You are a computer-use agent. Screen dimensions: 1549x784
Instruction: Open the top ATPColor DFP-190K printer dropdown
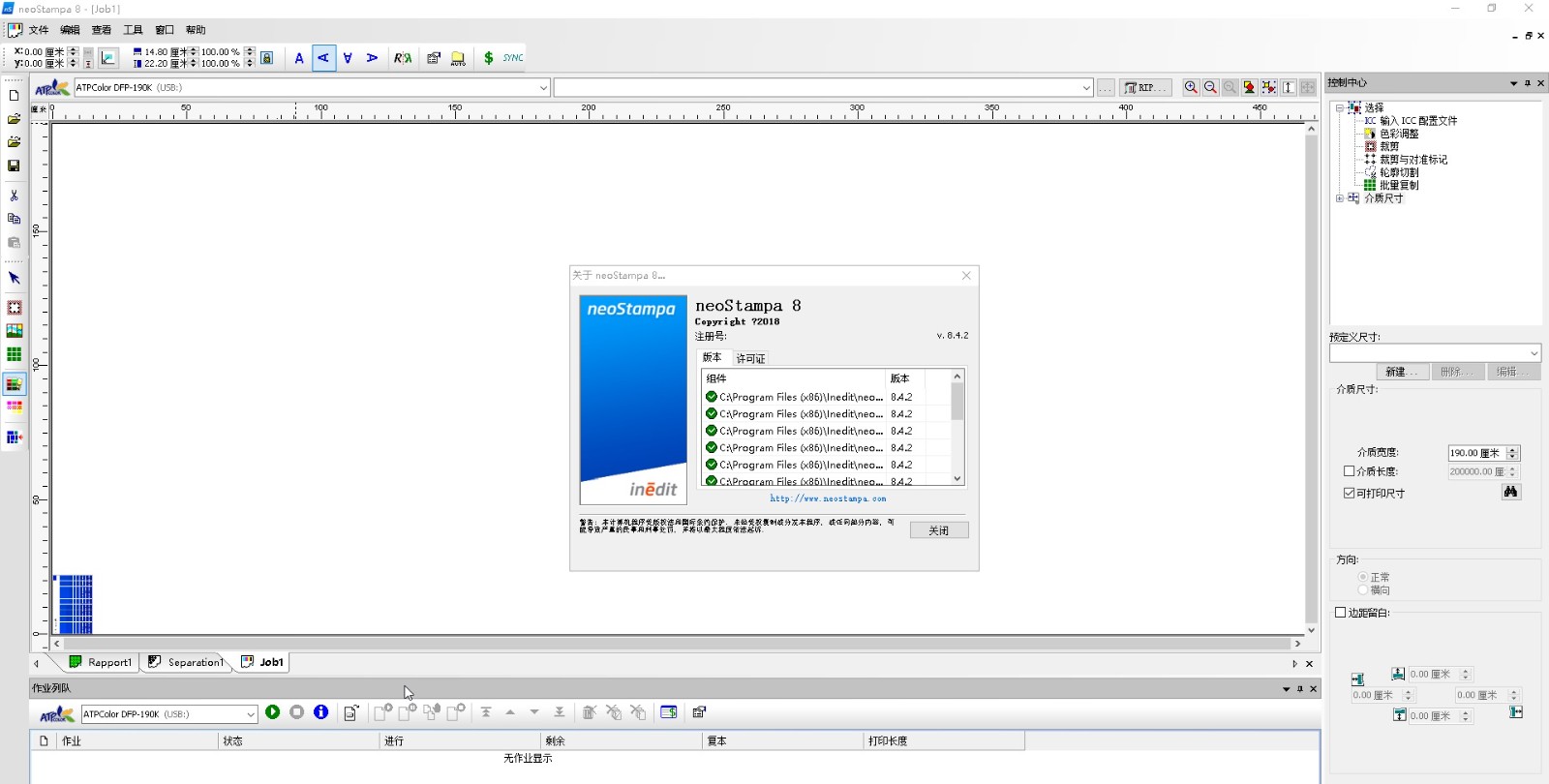(x=543, y=87)
